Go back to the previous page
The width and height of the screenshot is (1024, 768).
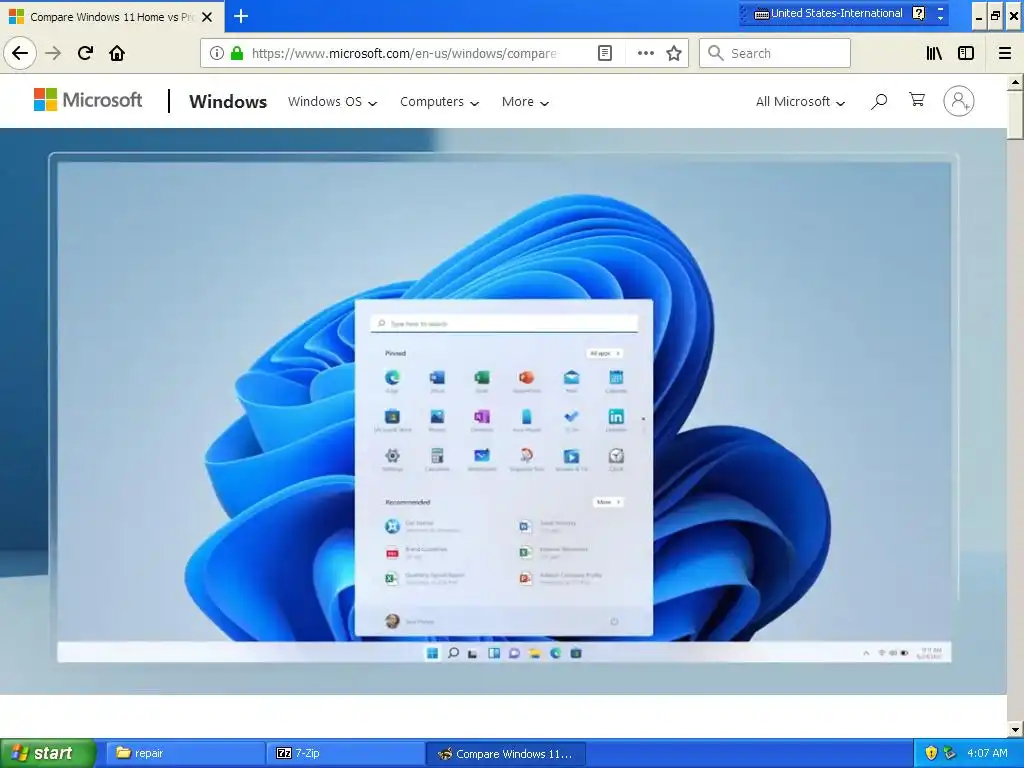tap(20, 53)
